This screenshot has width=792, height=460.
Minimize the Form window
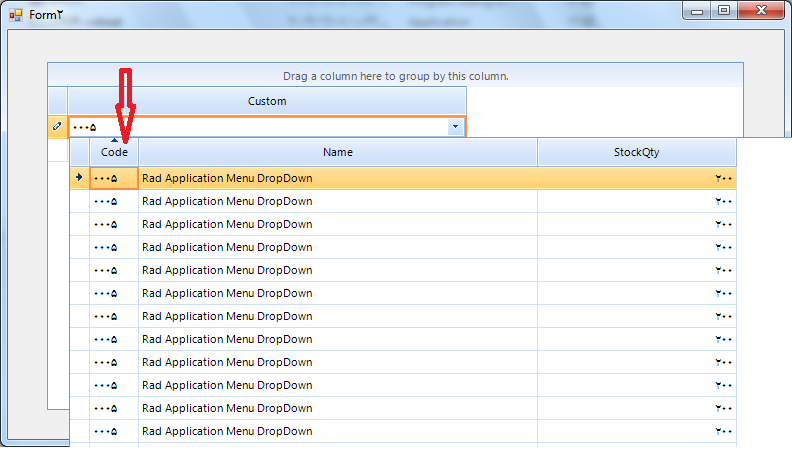tap(696, 11)
